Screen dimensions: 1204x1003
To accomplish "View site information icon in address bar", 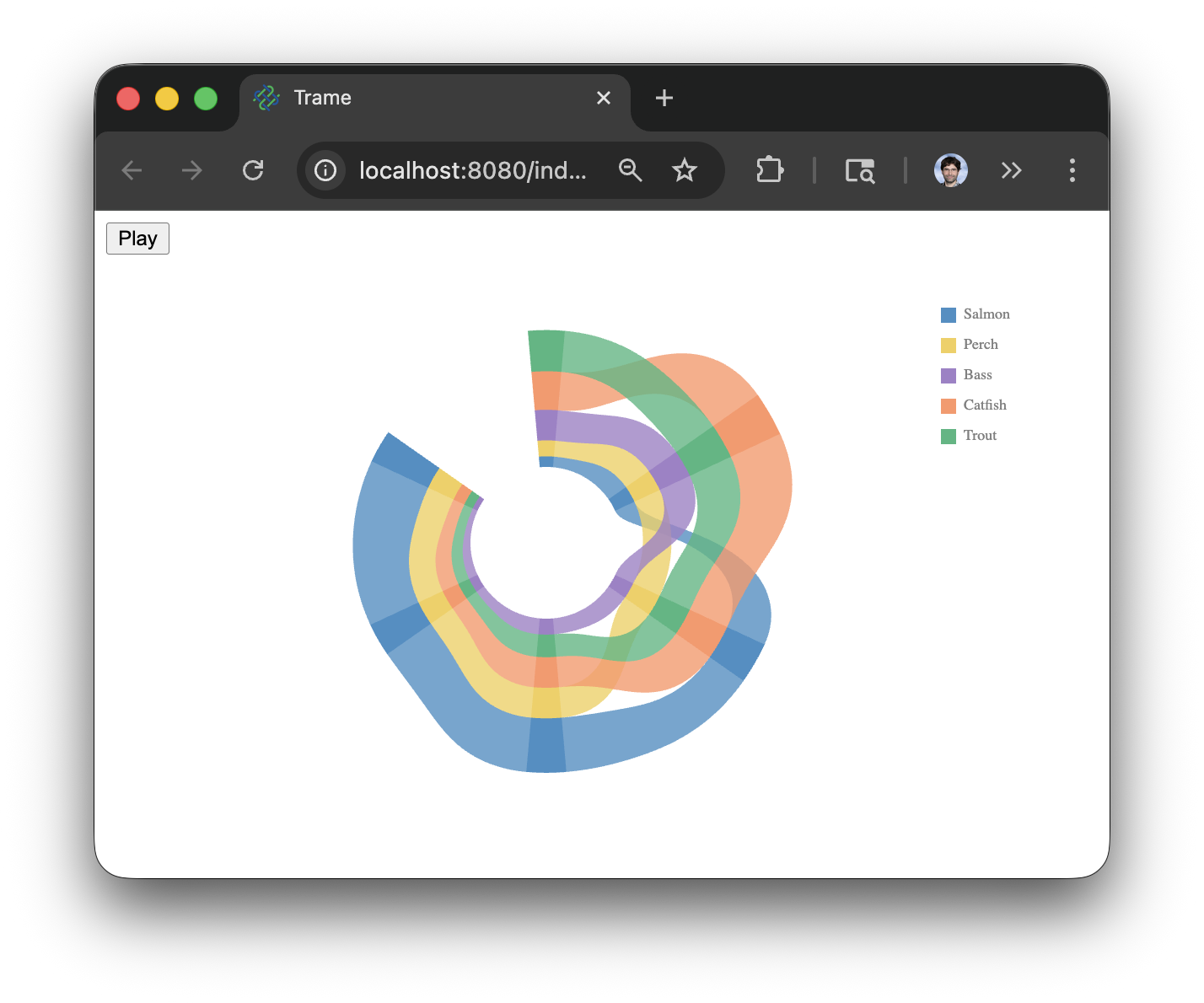I will [x=325, y=170].
